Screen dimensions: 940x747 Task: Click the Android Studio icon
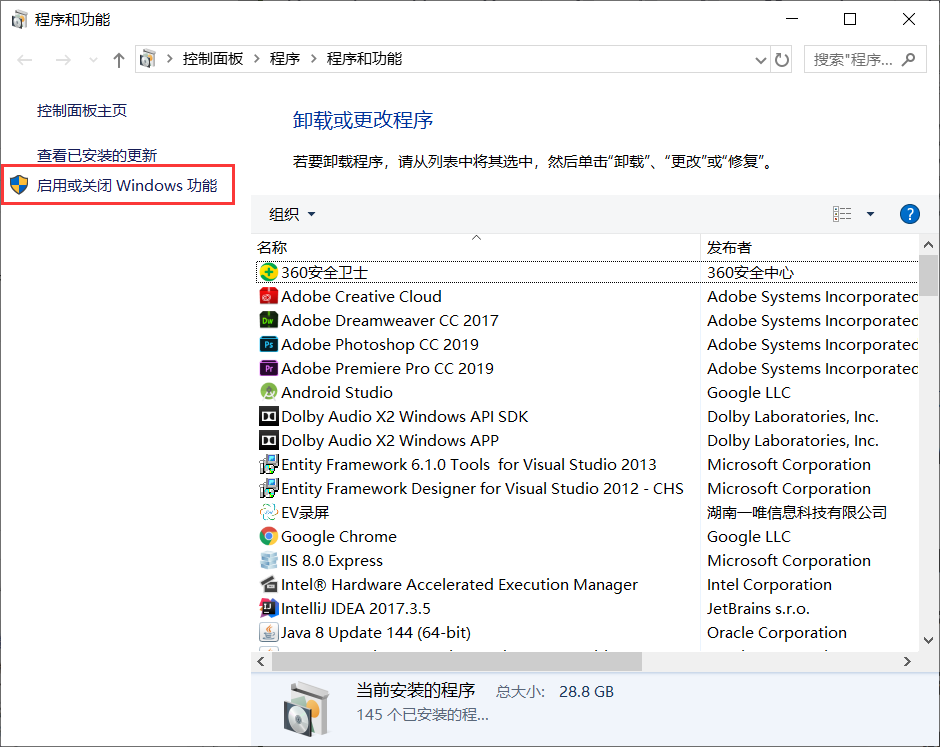(x=268, y=392)
